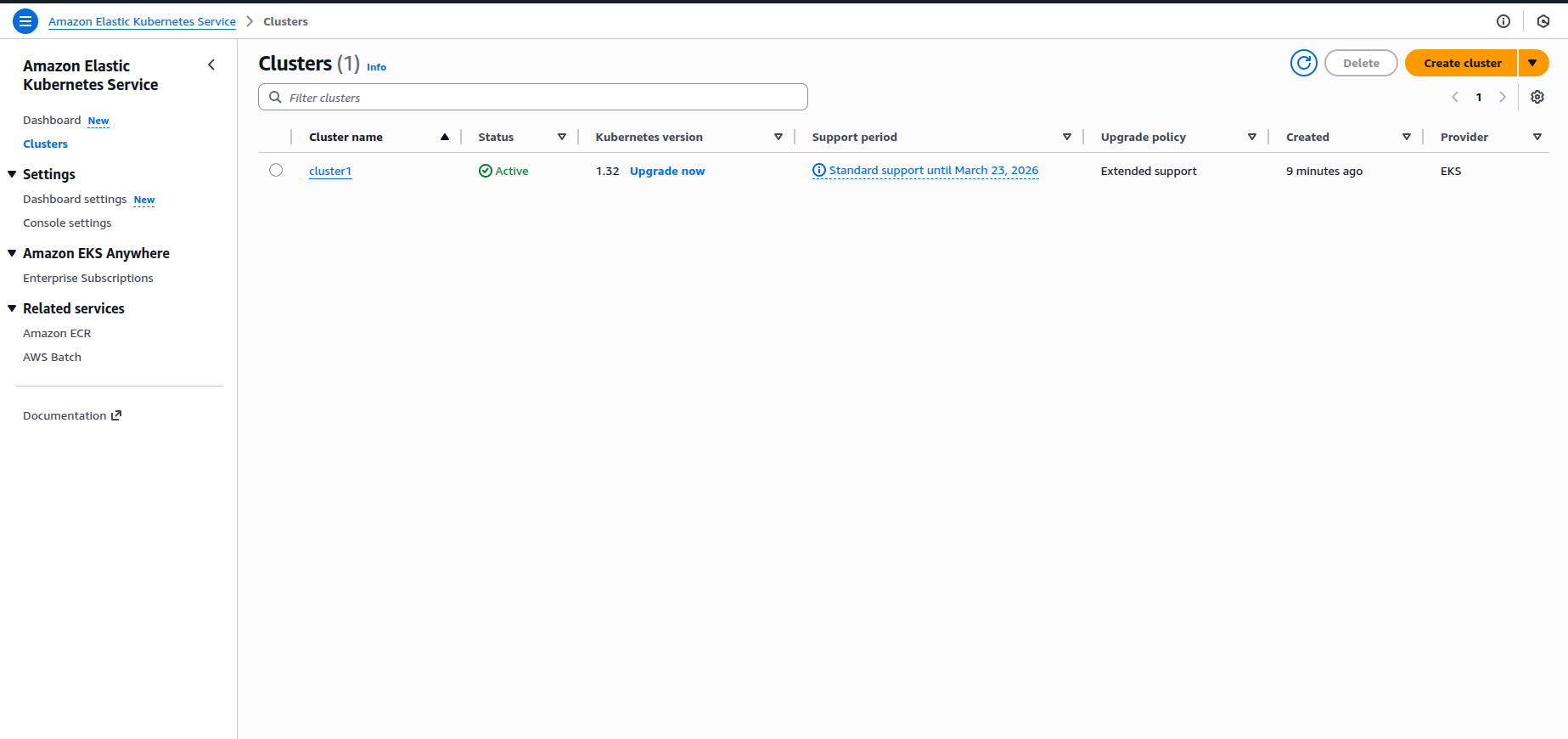Go to Amazon Elastic Kubernetes Service breadcrumb
The height and width of the screenshot is (739, 1568).
click(142, 21)
